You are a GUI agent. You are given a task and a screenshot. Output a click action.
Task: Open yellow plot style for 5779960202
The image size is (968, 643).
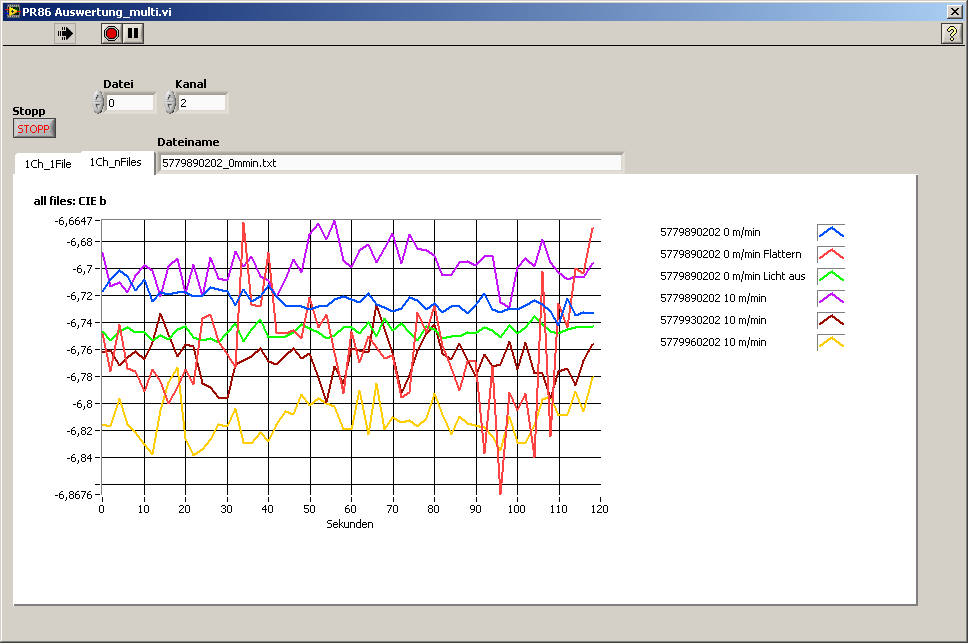pyautogui.click(x=830, y=342)
